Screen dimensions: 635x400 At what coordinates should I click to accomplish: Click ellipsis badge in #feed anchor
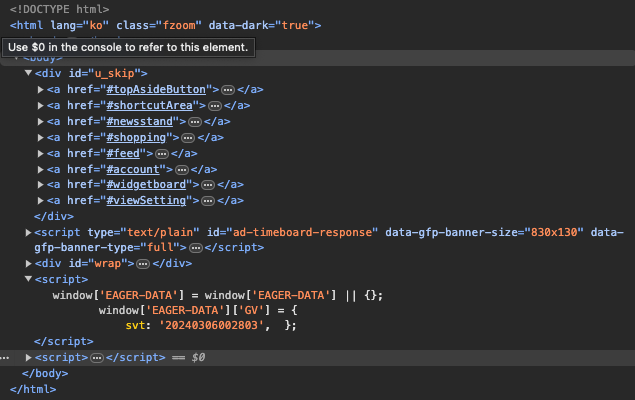162,154
